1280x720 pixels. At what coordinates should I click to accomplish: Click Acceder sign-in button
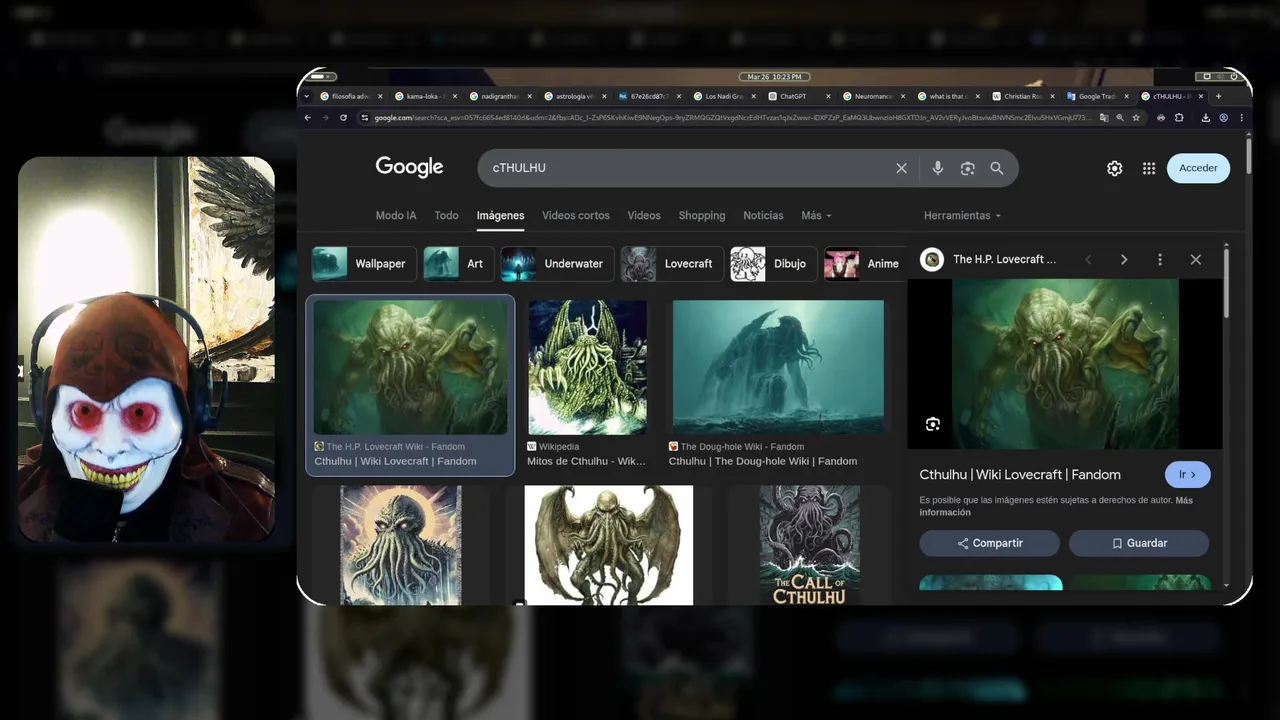[1198, 168]
